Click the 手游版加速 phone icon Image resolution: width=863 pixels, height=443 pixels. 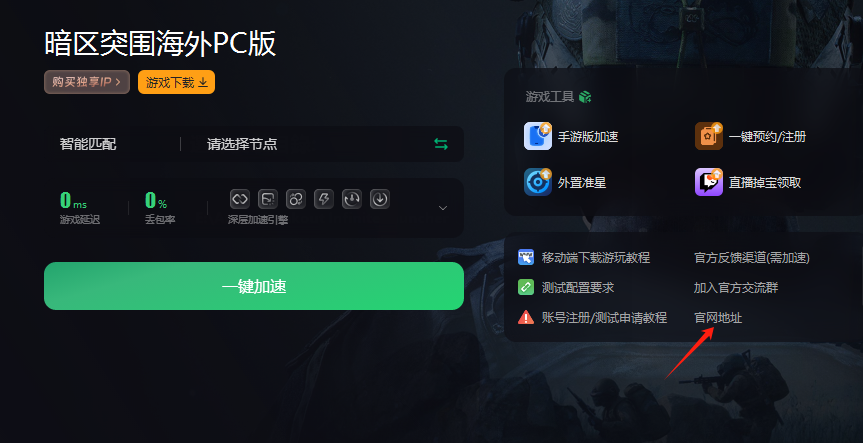538,136
